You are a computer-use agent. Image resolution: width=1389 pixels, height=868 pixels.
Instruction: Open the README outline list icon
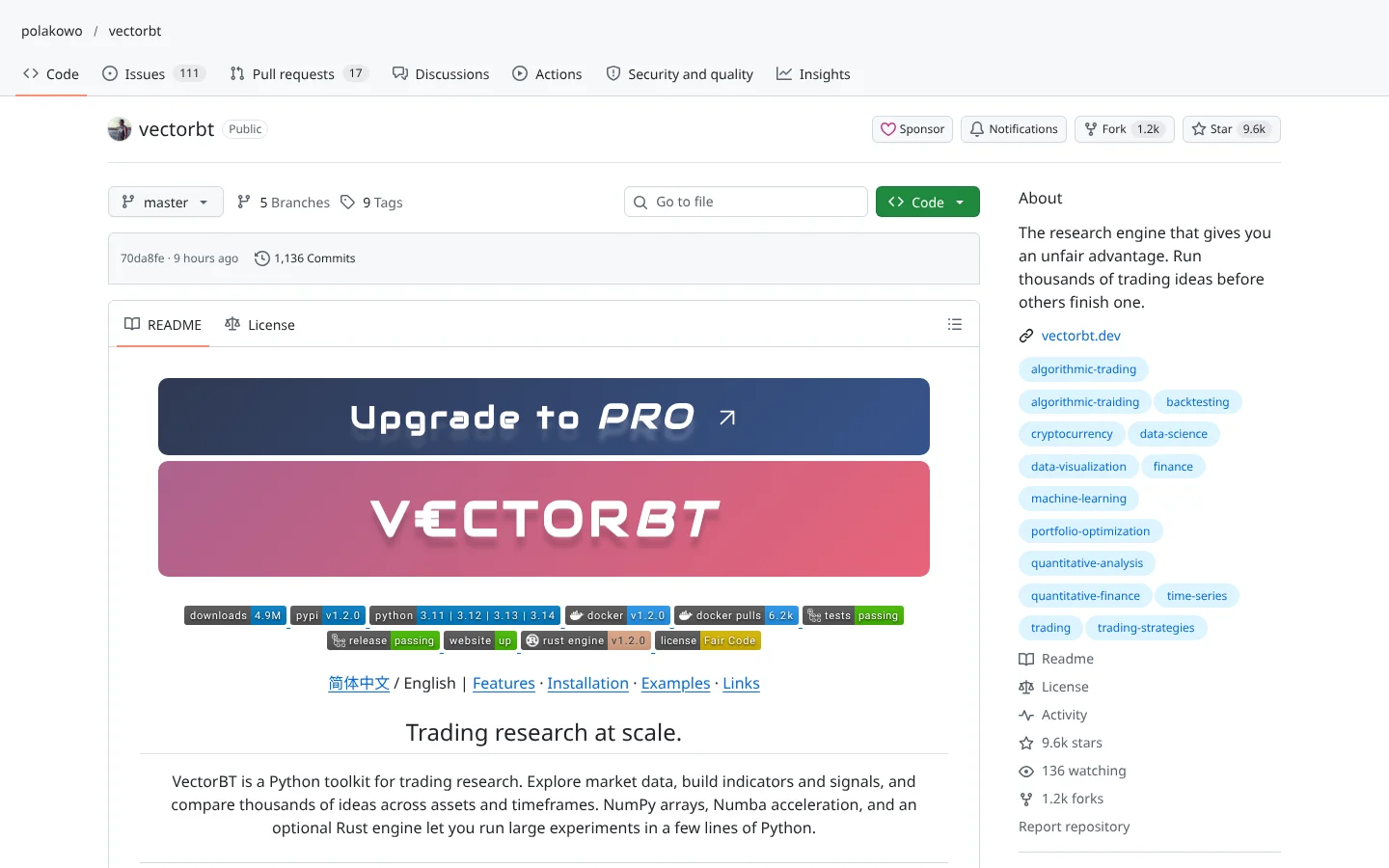tap(955, 325)
